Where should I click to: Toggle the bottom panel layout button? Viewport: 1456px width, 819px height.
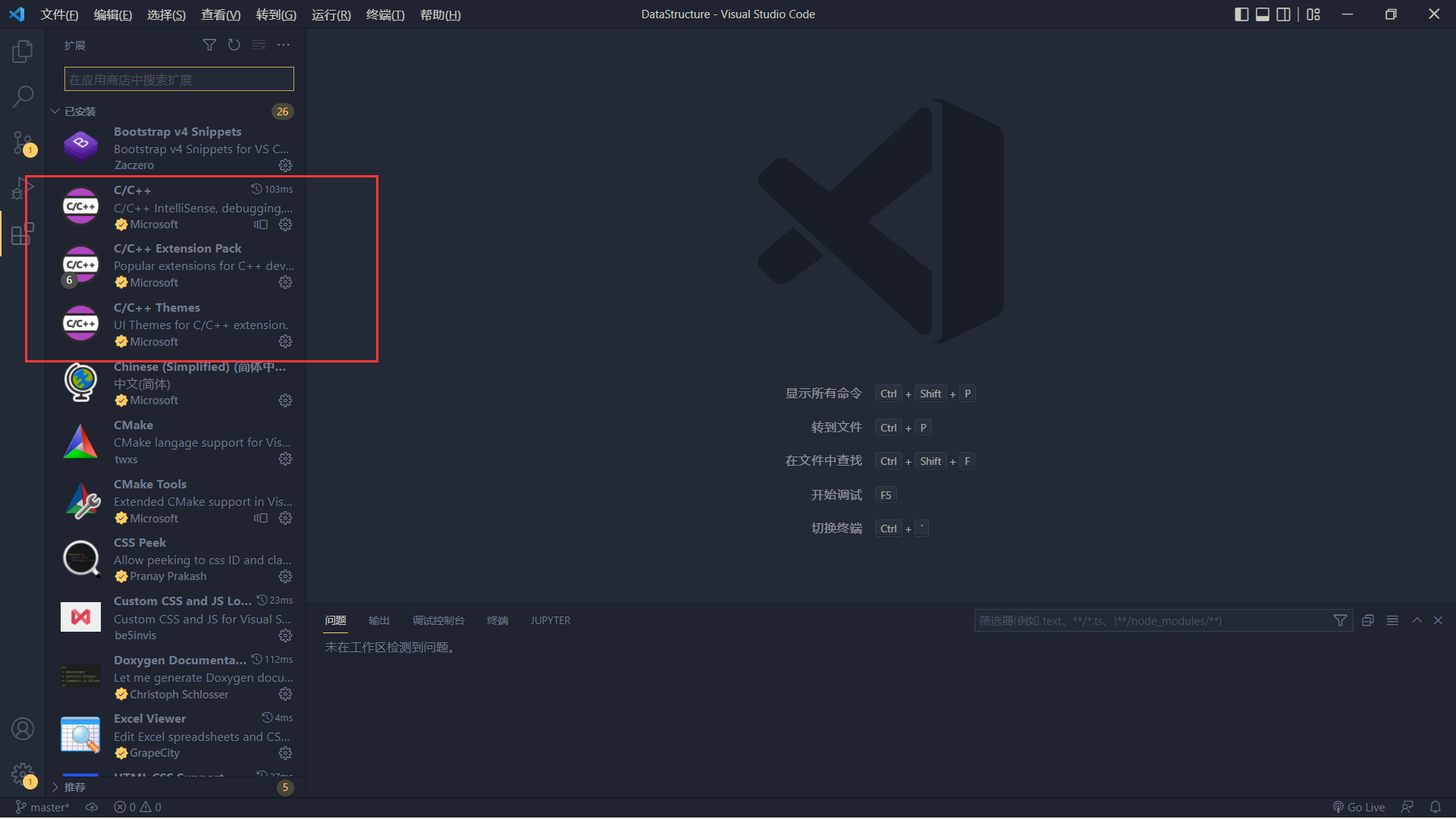point(1263,14)
